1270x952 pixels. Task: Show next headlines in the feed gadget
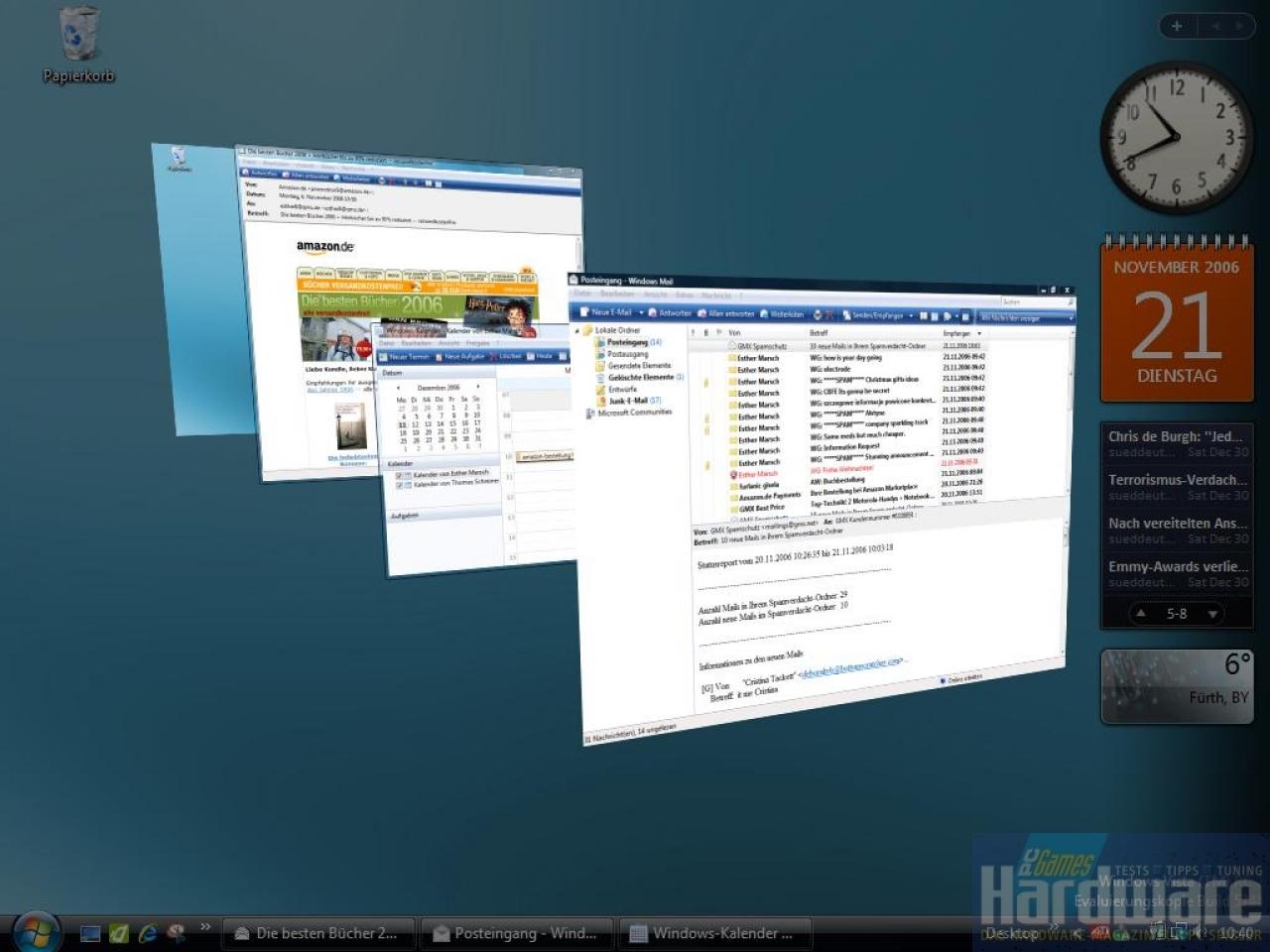point(1212,614)
